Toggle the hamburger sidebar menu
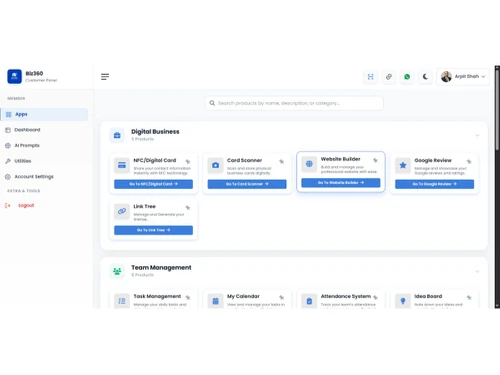The height and width of the screenshot is (375, 500). click(105, 77)
